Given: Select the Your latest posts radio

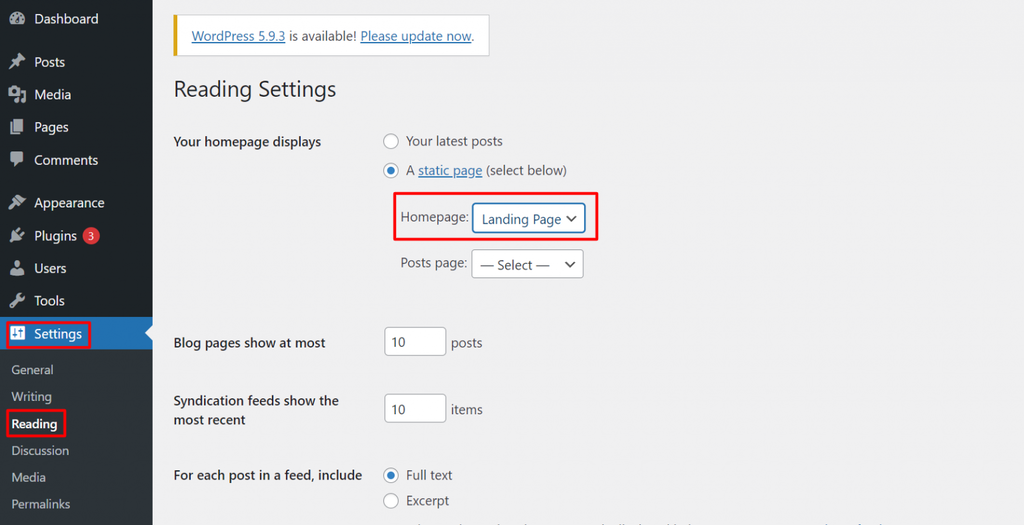Looking at the screenshot, I should [x=391, y=141].
